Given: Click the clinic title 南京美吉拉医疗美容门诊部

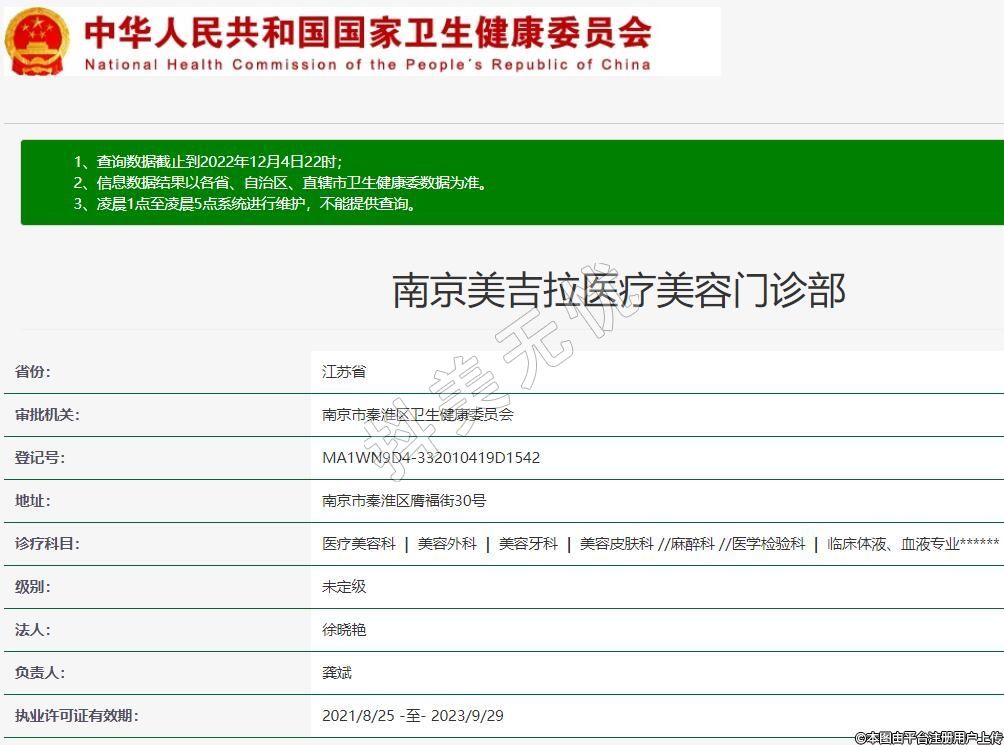Looking at the screenshot, I should 619,291.
